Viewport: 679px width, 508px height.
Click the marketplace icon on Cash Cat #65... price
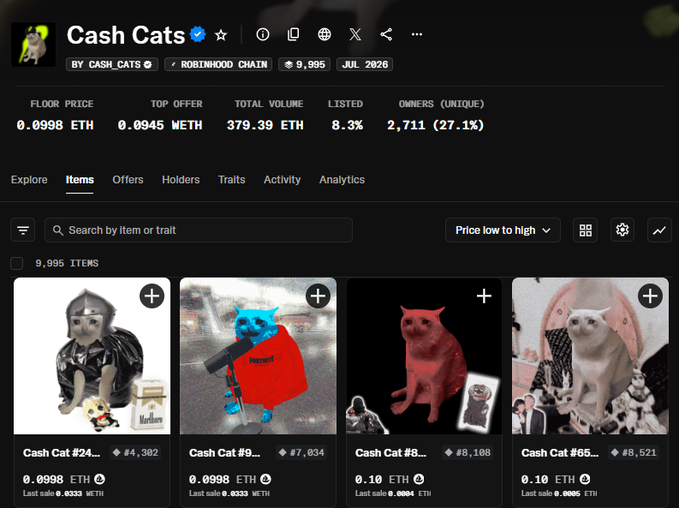(585, 479)
